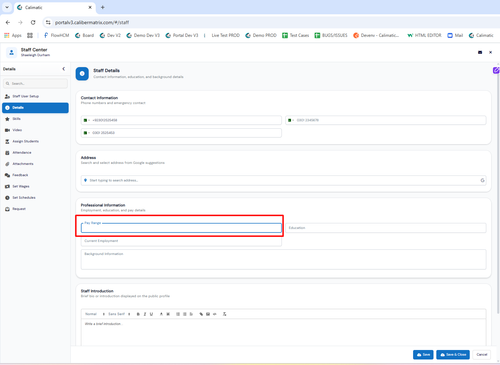500x365 pixels.
Task: Click the Google icon in address field
Action: [x=482, y=180]
